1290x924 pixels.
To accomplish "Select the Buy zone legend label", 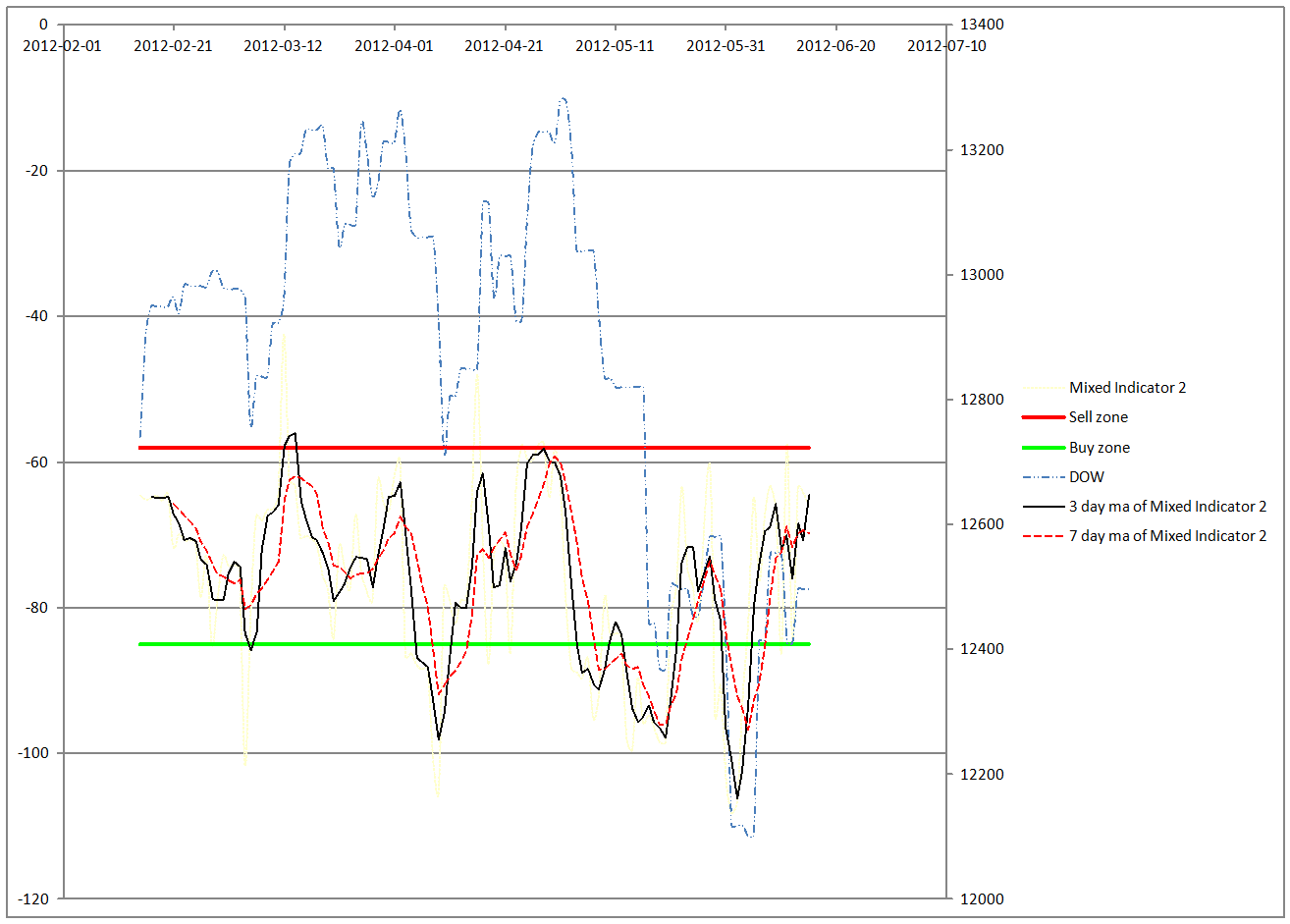I will (x=1099, y=448).
